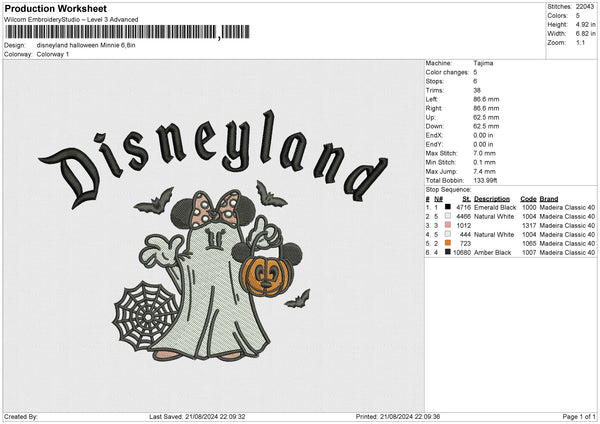600x424 pixels.
Task: Click design name 'disneyland halloween Minnie 6,8in'
Action: (86, 45)
